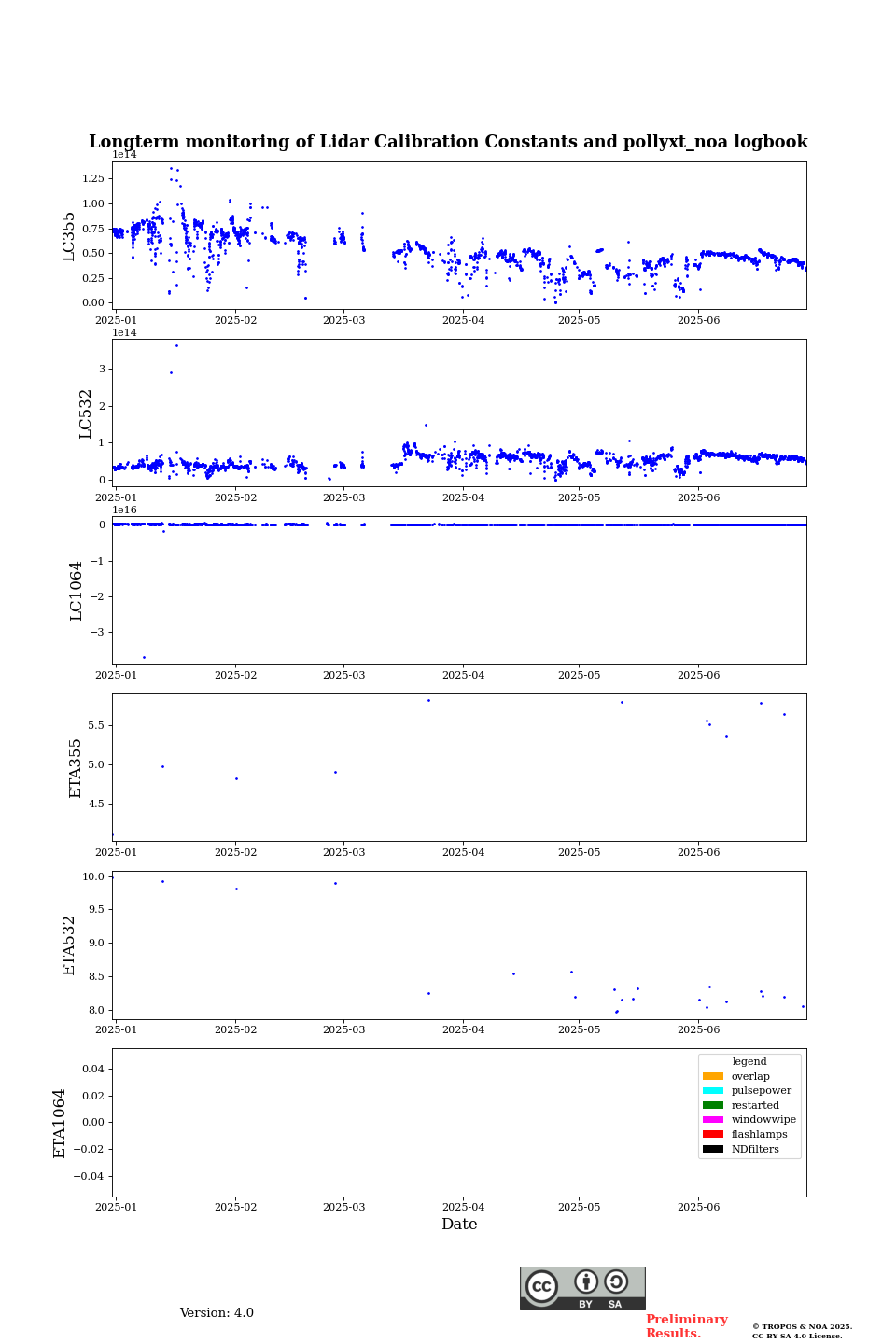This screenshot has width=896, height=1344.
Task: Click the 2025-05 tick under LC1064 plot
Action: pos(579,675)
